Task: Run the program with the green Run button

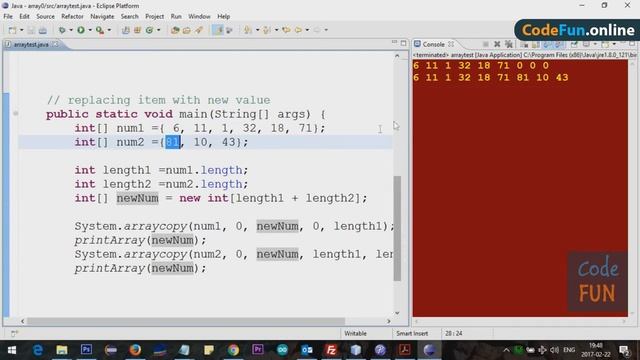Action: pyautogui.click(x=81, y=30)
